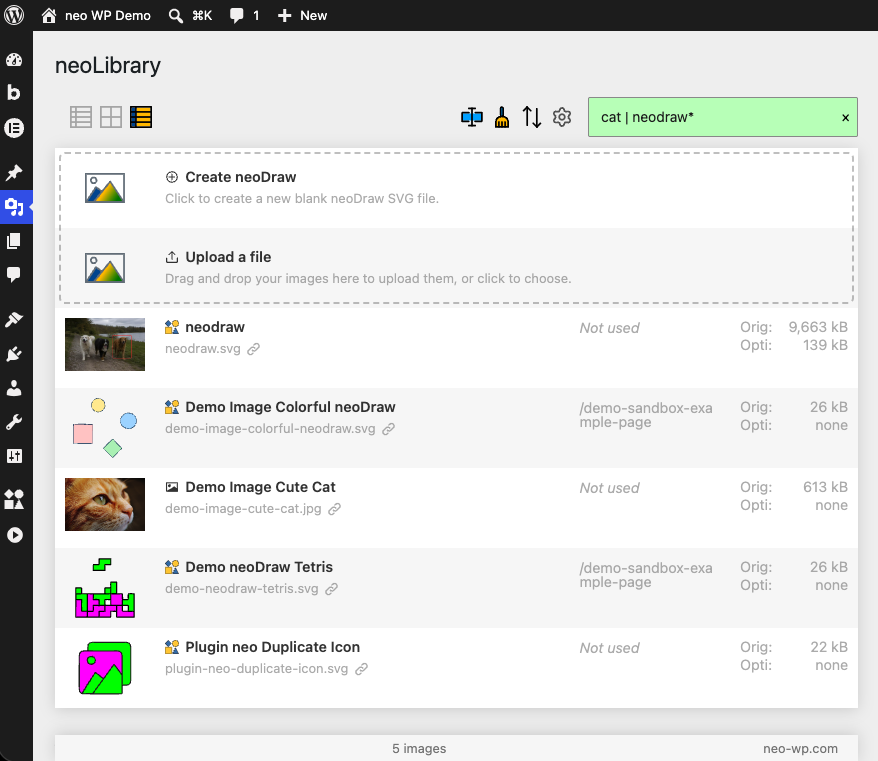Open the colorful shapes thumbnail
The height and width of the screenshot is (761, 878).
pyautogui.click(x=105, y=428)
